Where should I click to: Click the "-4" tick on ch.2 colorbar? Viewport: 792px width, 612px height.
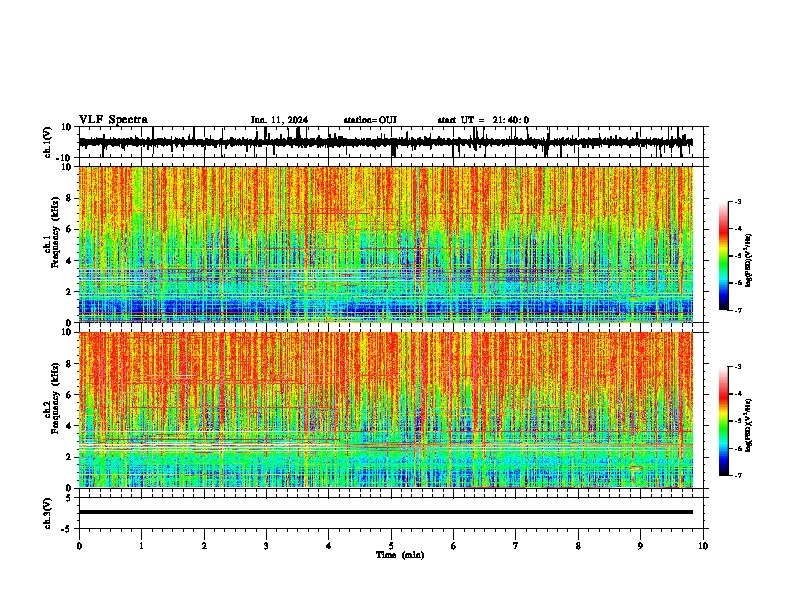[x=738, y=394]
